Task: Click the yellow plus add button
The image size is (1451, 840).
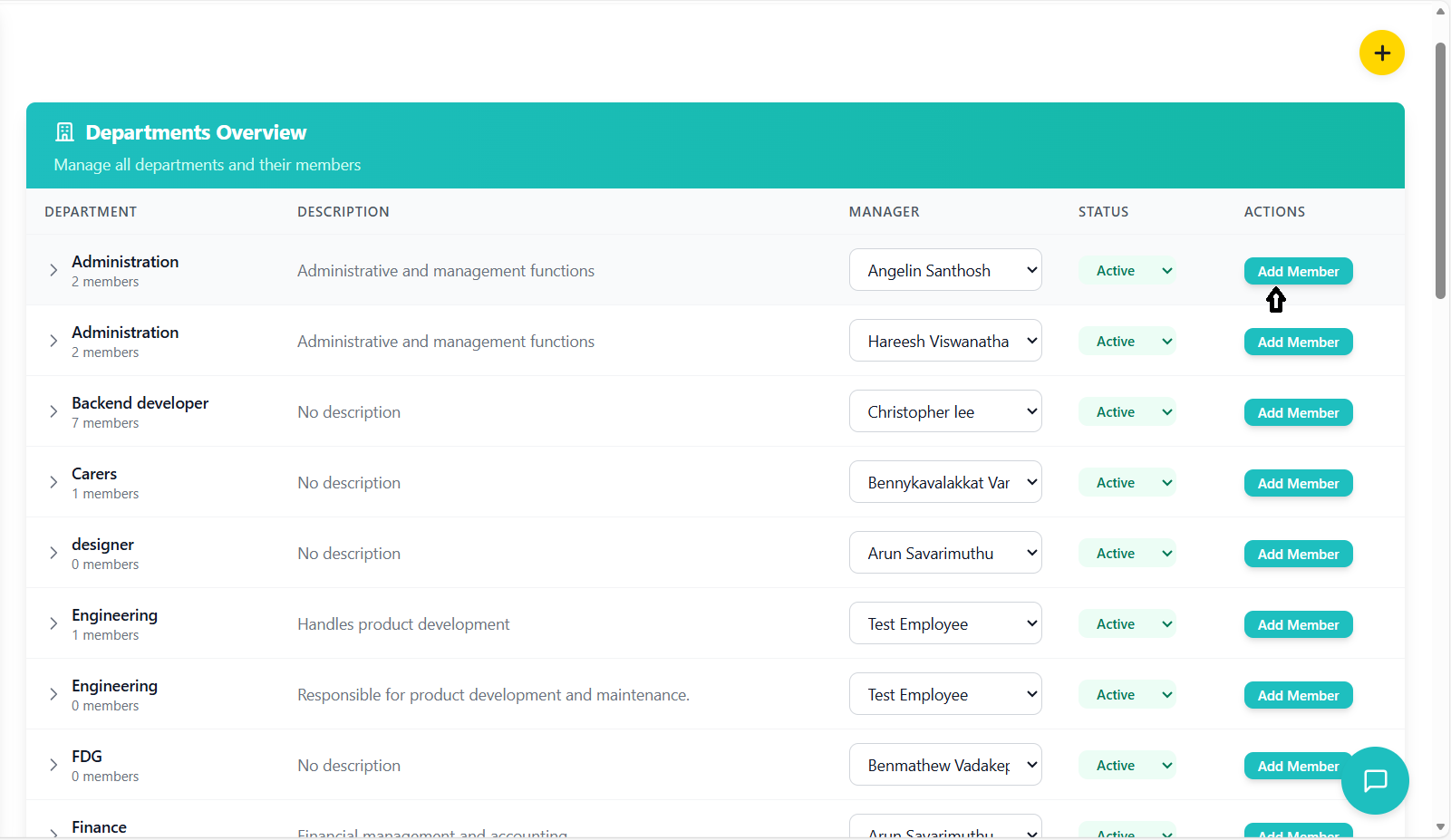Action: coord(1381,53)
